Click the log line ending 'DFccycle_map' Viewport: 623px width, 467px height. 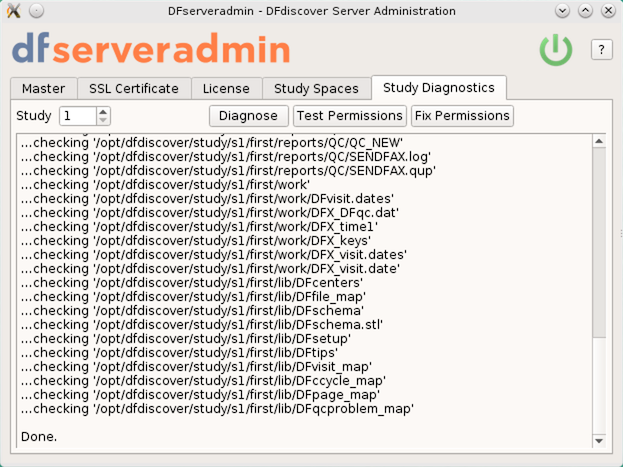pos(203,381)
